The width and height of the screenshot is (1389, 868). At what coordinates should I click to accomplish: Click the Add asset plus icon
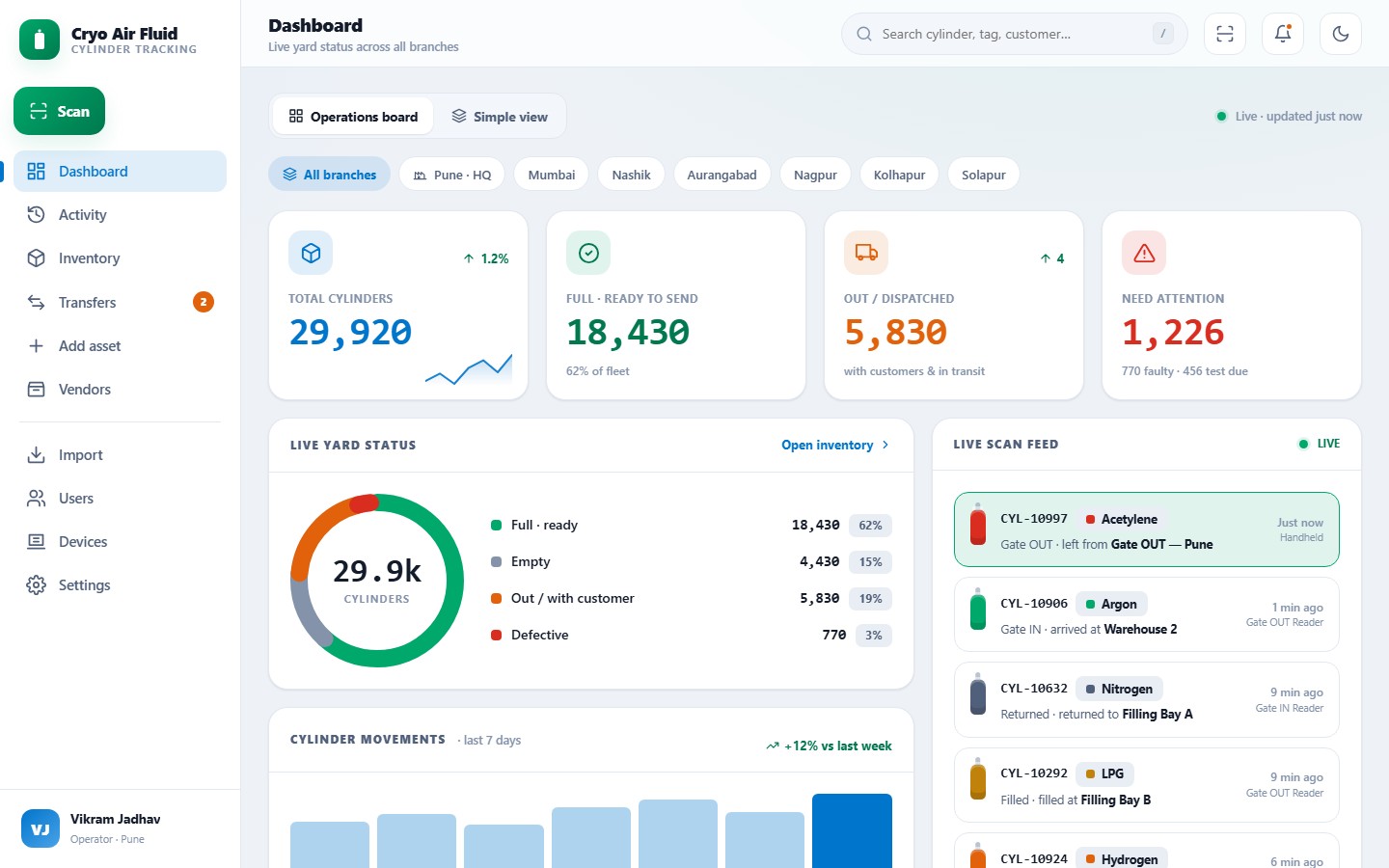37,345
